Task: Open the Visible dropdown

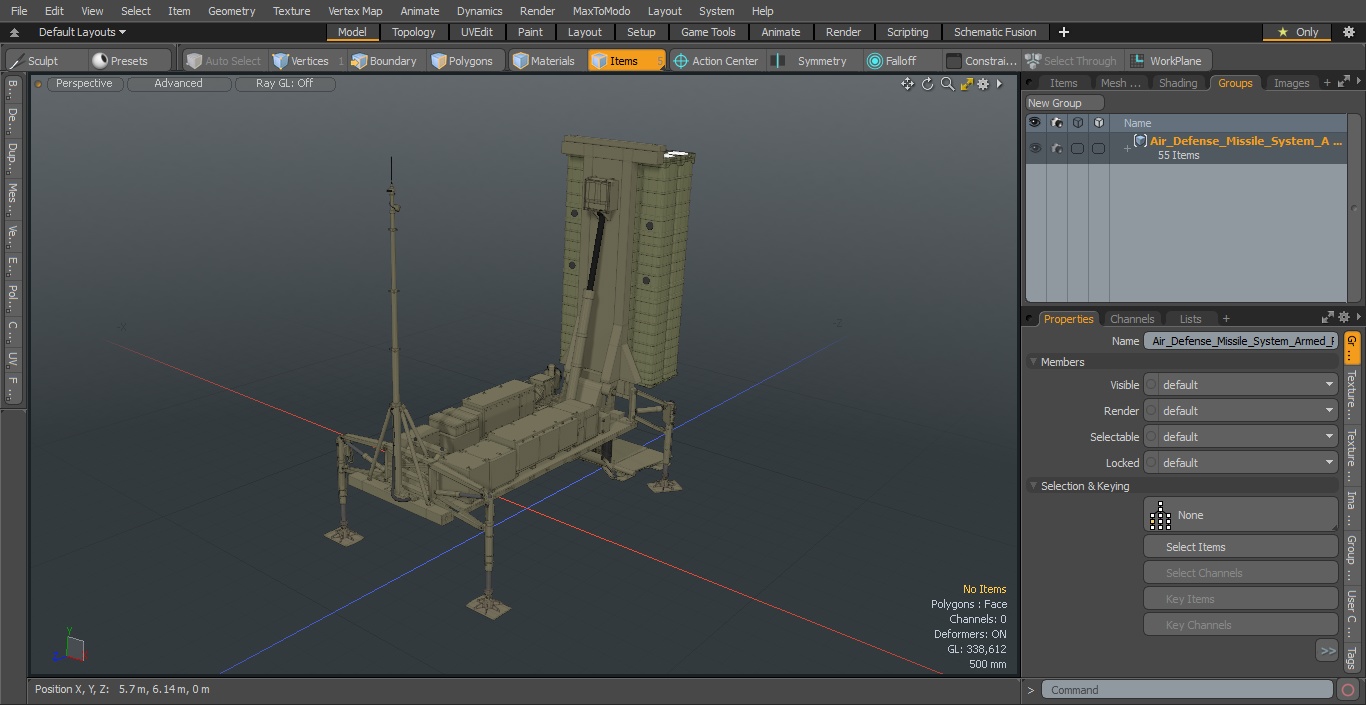Action: pyautogui.click(x=1240, y=385)
